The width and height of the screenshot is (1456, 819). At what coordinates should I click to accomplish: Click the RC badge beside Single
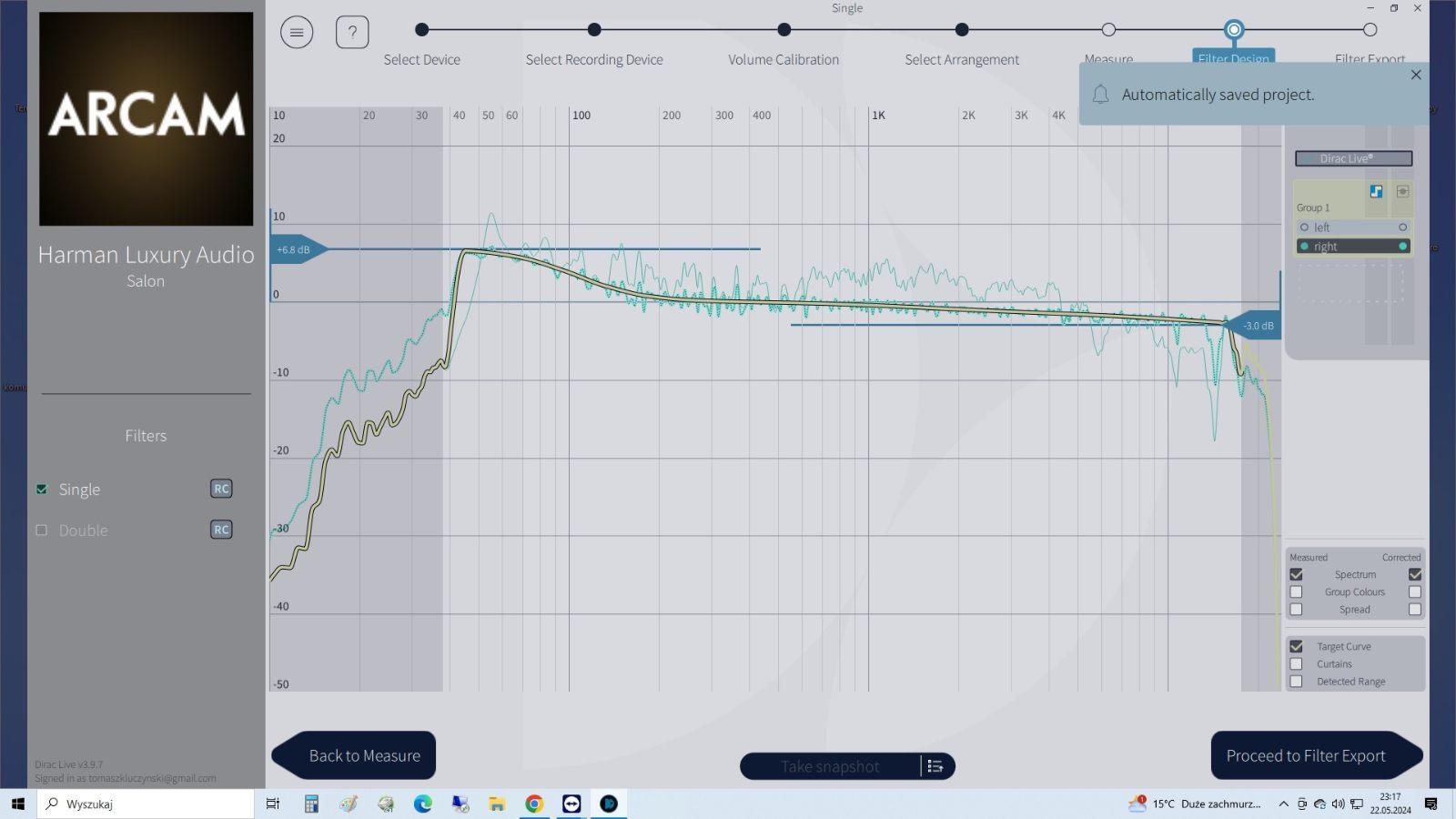pos(221,489)
